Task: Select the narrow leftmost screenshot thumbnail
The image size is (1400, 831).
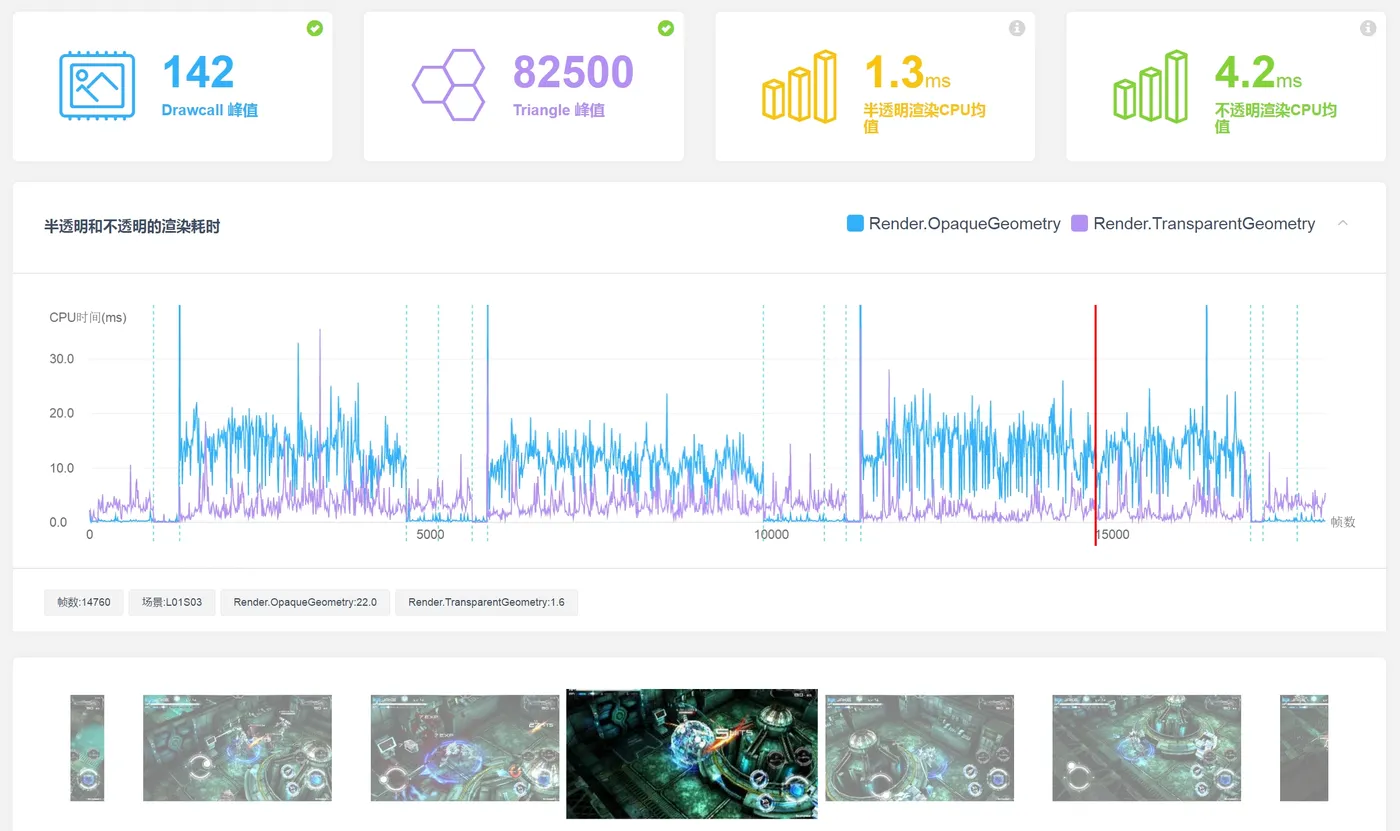Action: pyautogui.click(x=87, y=748)
